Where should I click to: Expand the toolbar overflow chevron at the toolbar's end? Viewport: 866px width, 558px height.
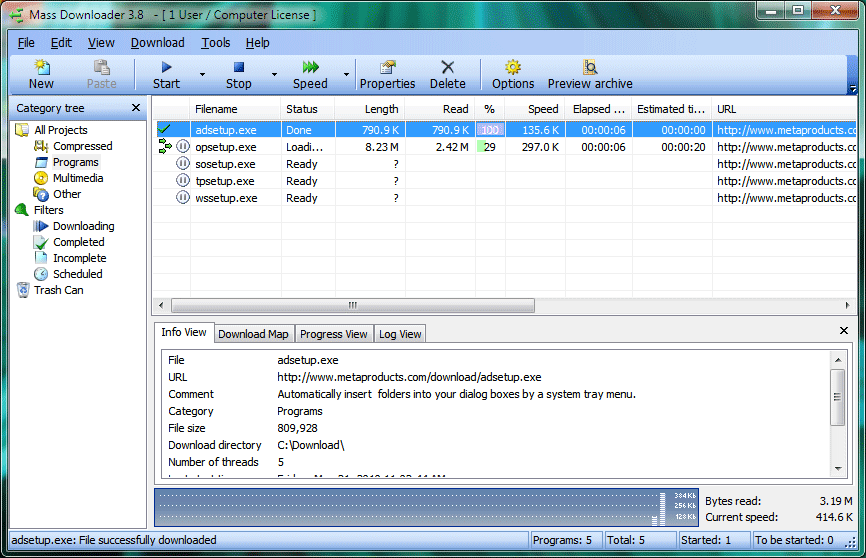[852, 88]
